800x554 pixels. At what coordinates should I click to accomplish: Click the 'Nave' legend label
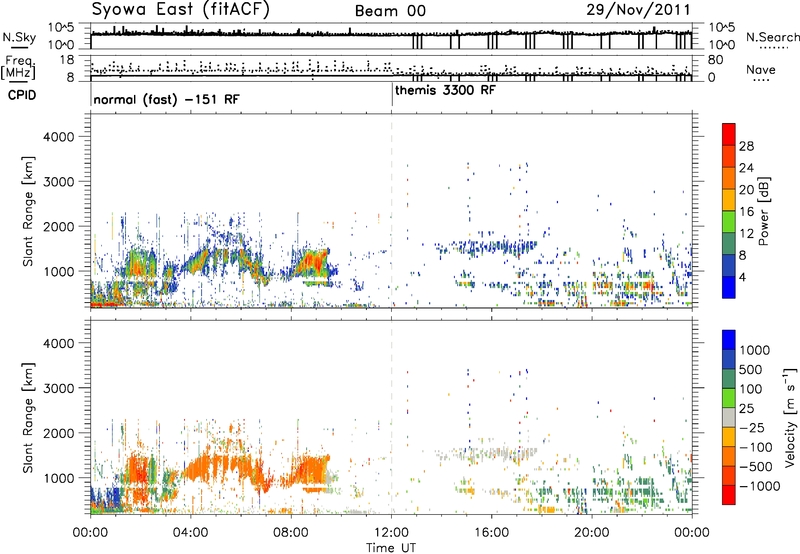pyautogui.click(x=761, y=69)
